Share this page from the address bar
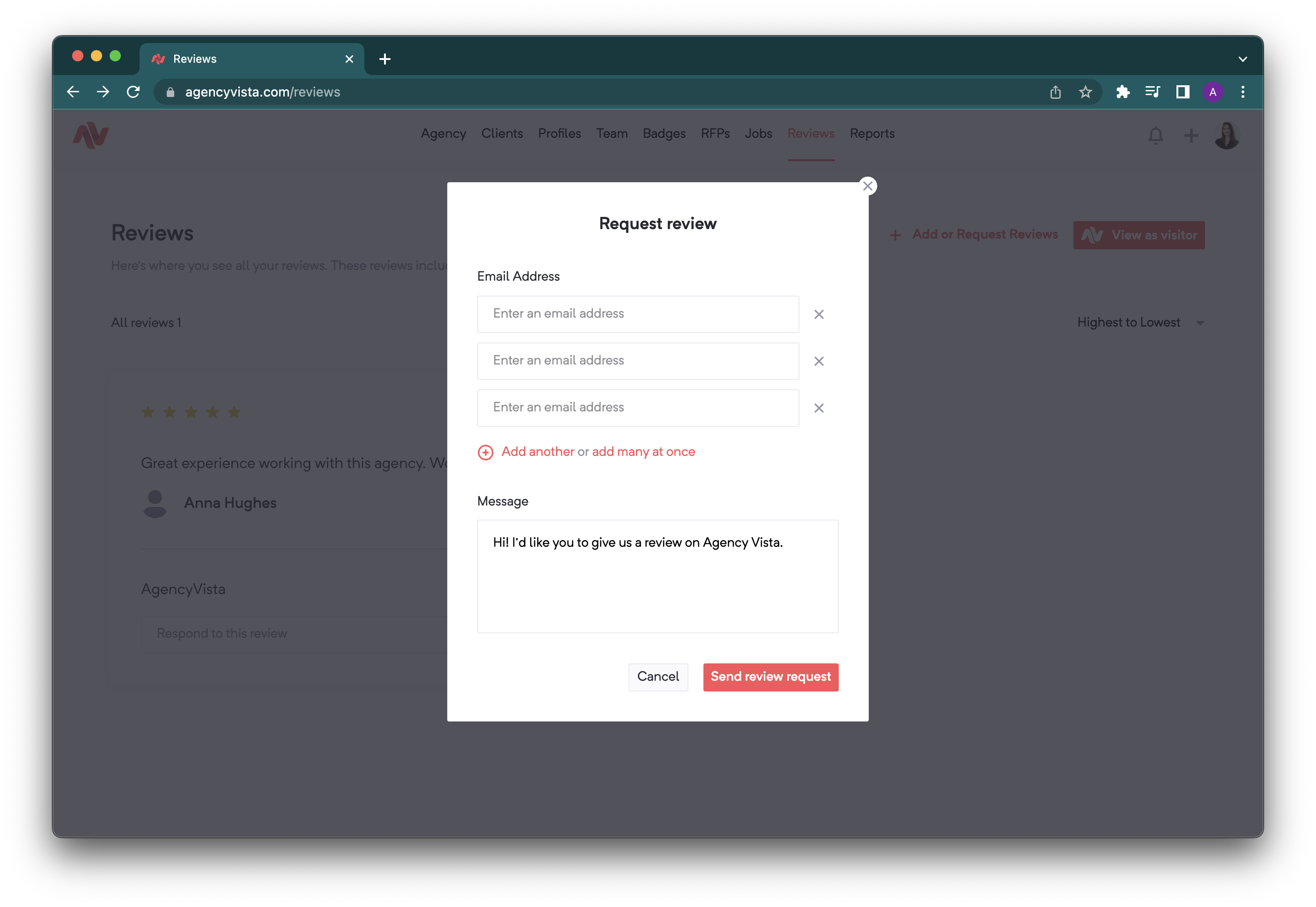 (x=1055, y=92)
